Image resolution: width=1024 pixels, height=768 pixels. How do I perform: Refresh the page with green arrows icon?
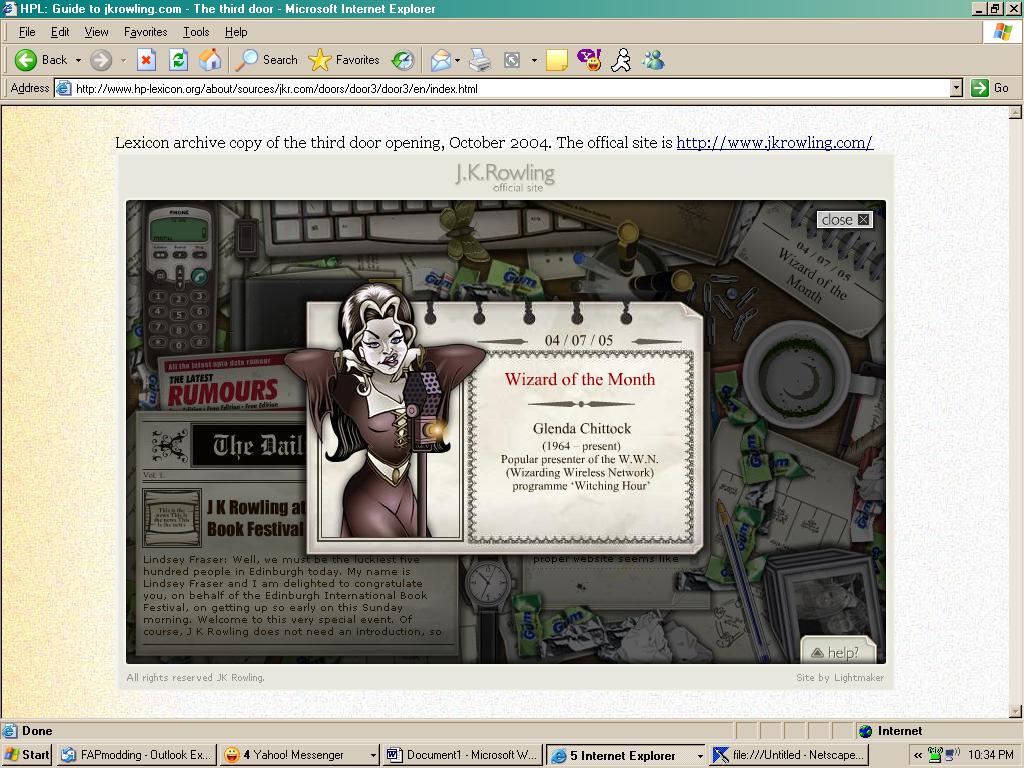(x=178, y=60)
